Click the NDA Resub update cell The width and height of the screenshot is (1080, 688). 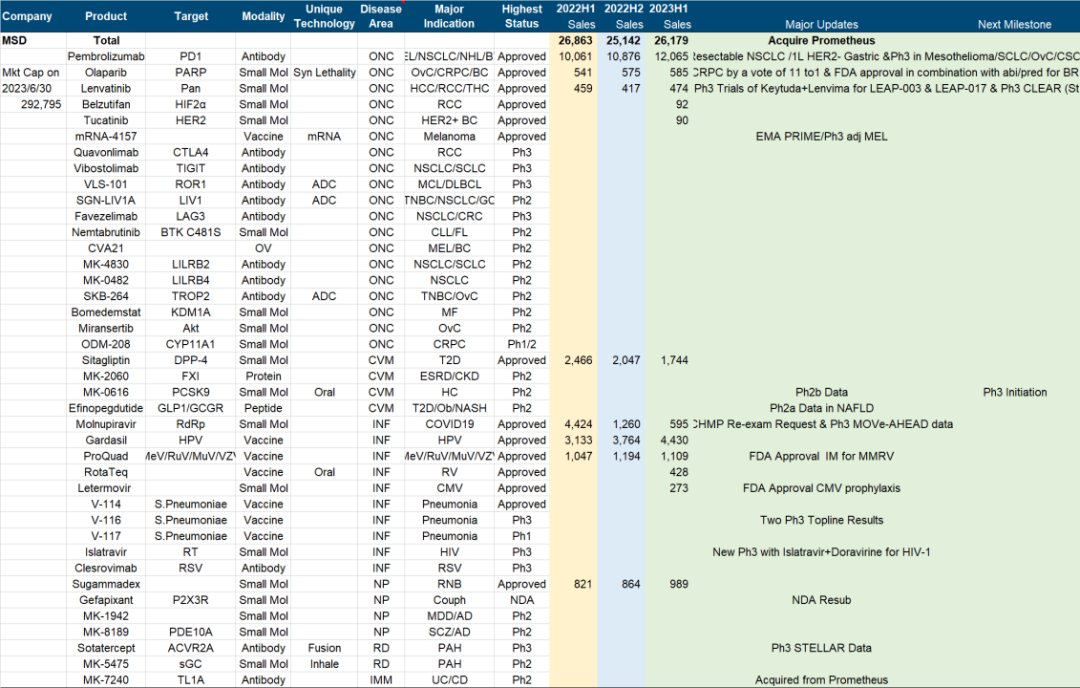point(821,600)
